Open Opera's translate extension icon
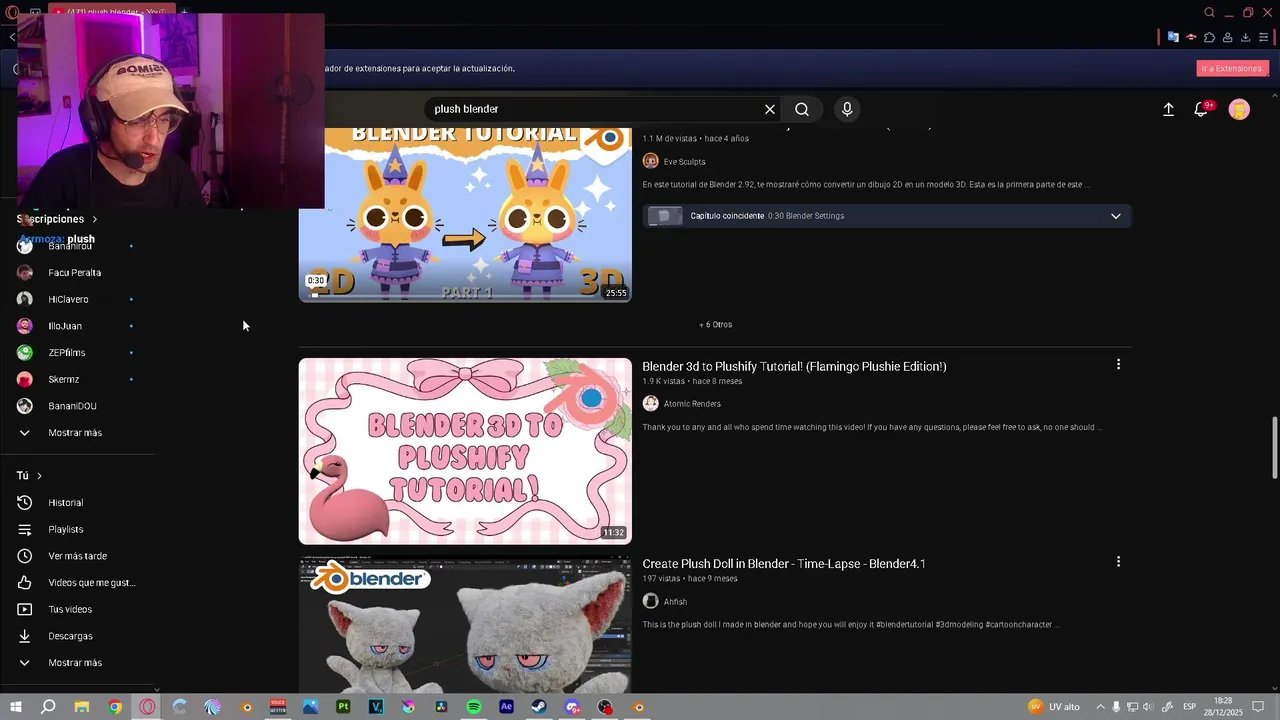 click(x=1173, y=37)
